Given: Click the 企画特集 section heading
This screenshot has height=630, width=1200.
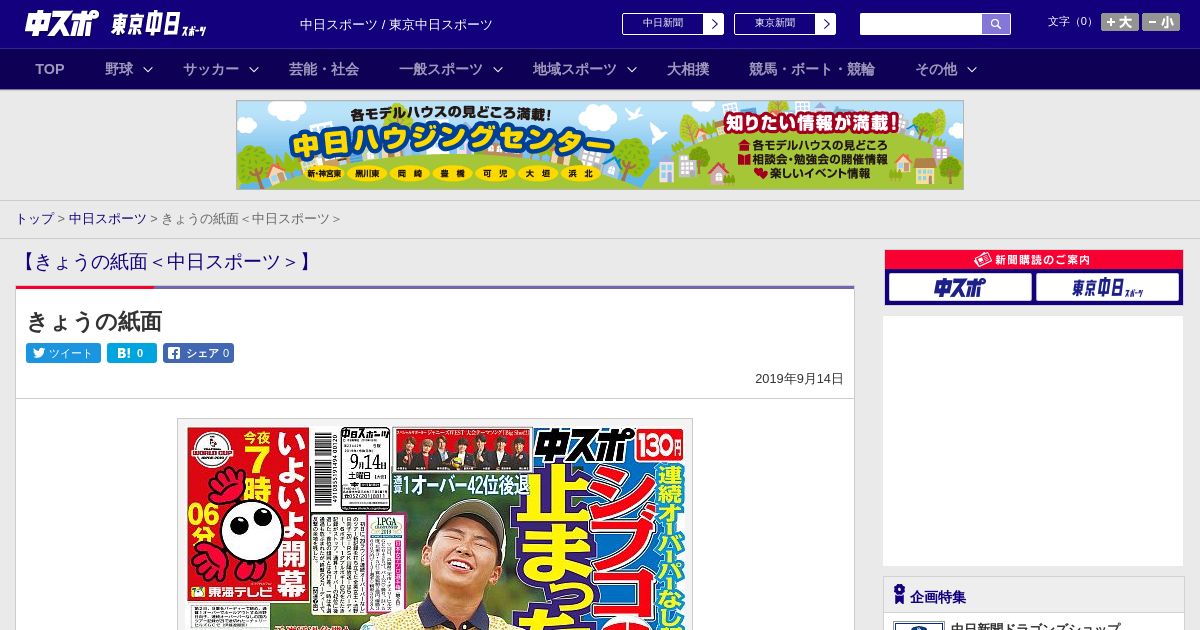Looking at the screenshot, I should [x=937, y=597].
